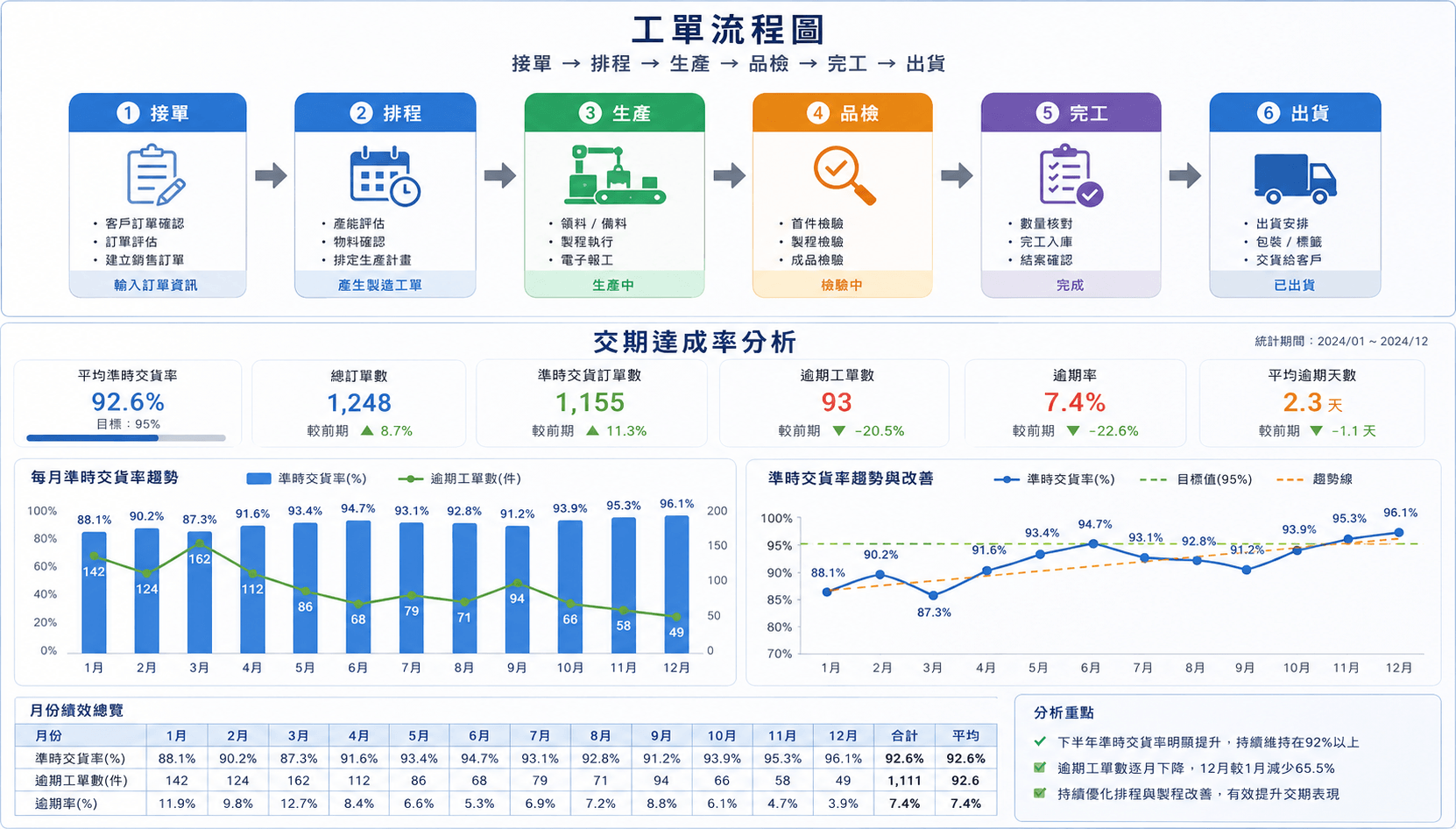Click the 結案確認 bullet text
1456x829 pixels.
1046,260
